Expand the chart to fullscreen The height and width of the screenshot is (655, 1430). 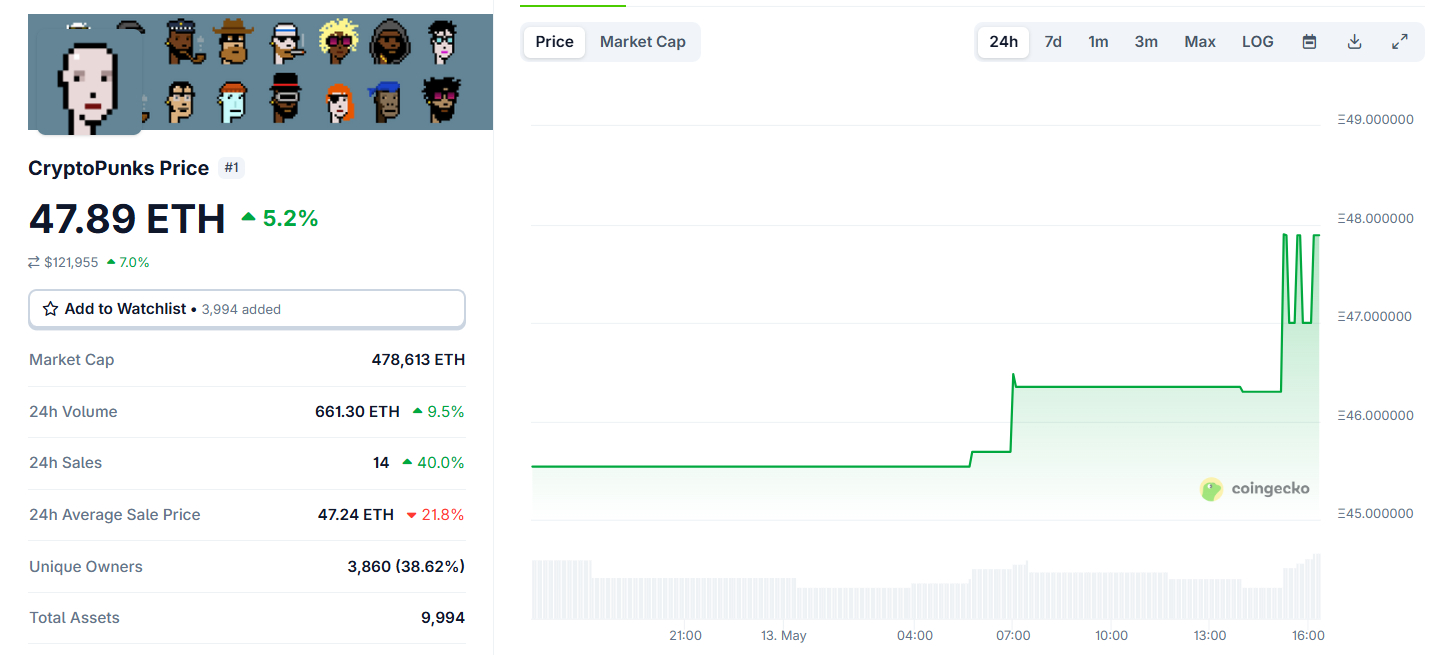1400,42
